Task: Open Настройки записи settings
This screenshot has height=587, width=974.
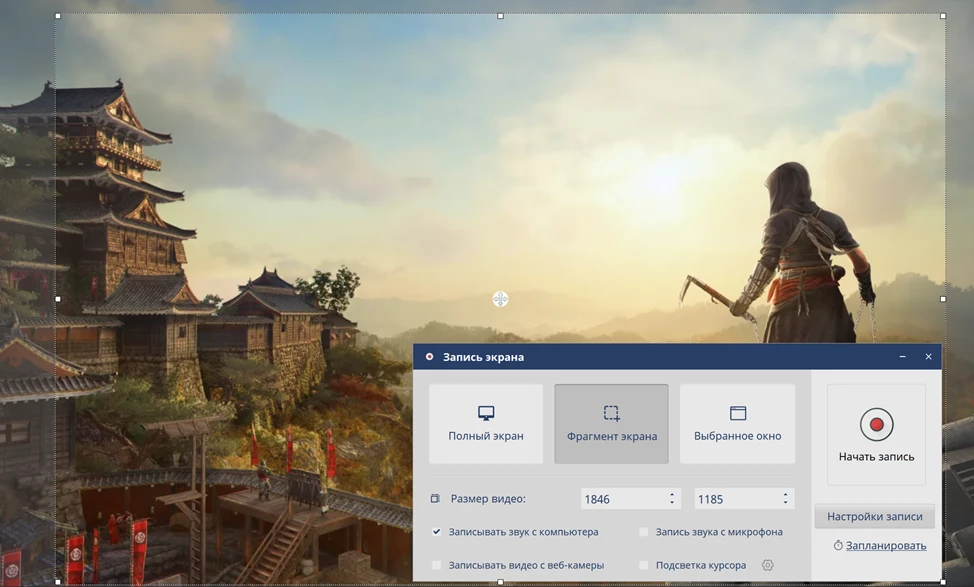Action: pos(875,516)
